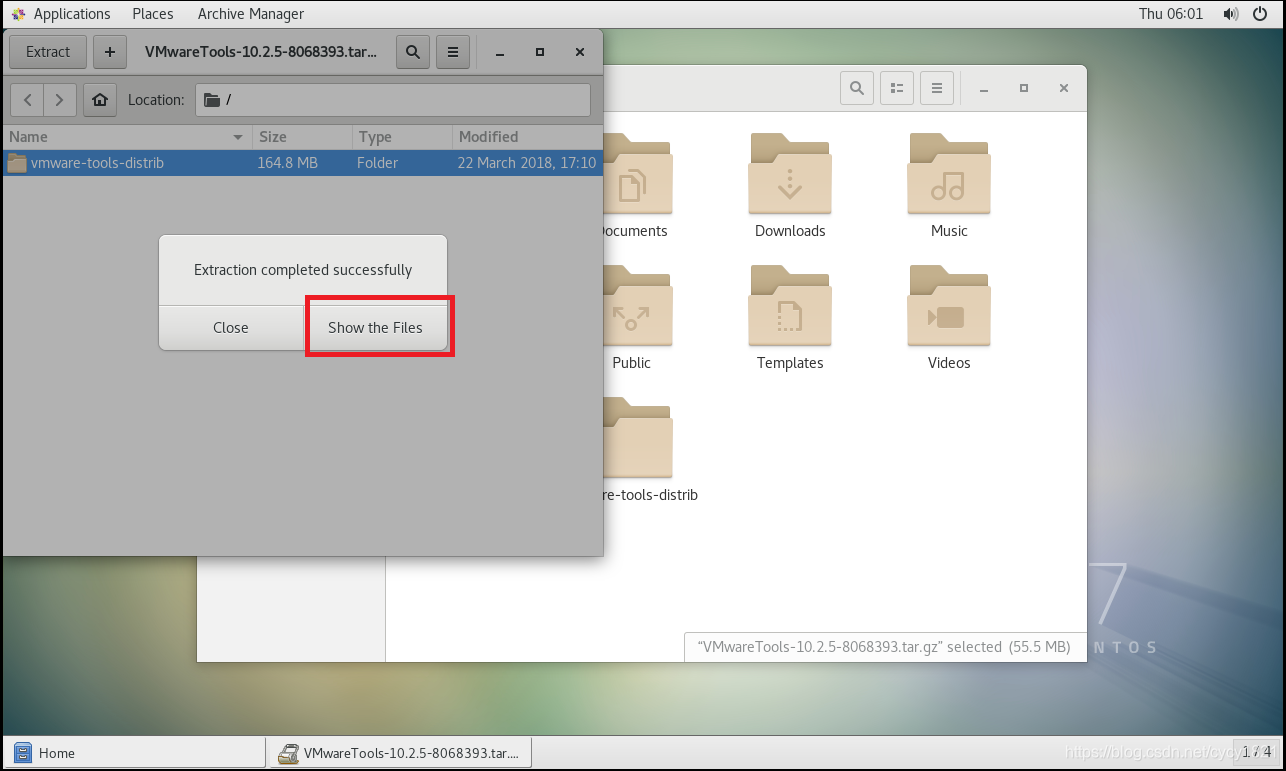Minimize the Archive Manager window
Screen dimensions: 1286x771
click(500, 52)
